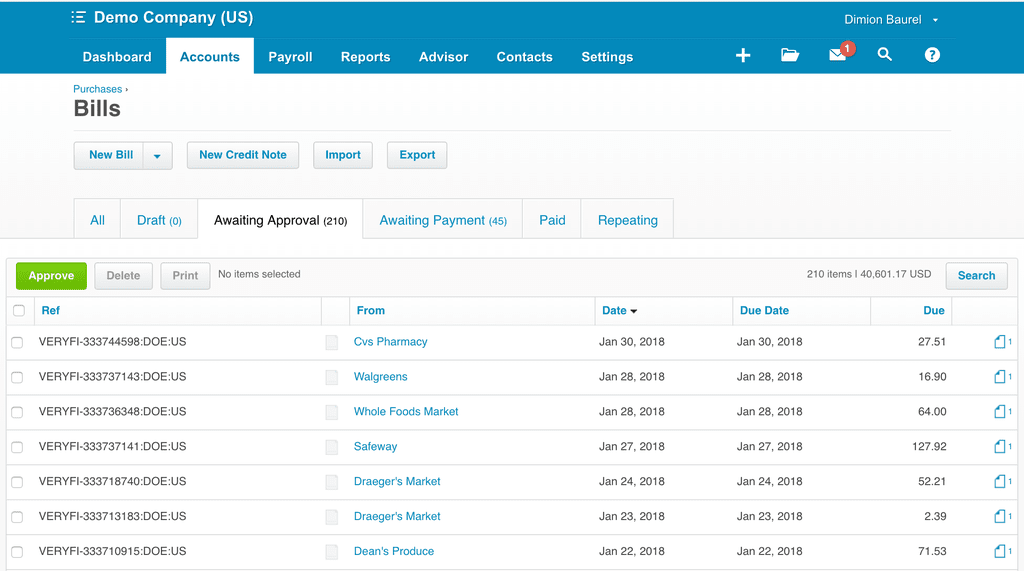Image resolution: width=1024 pixels, height=571 pixels.
Task: Open the Whole Foods Market link
Action: coord(406,412)
